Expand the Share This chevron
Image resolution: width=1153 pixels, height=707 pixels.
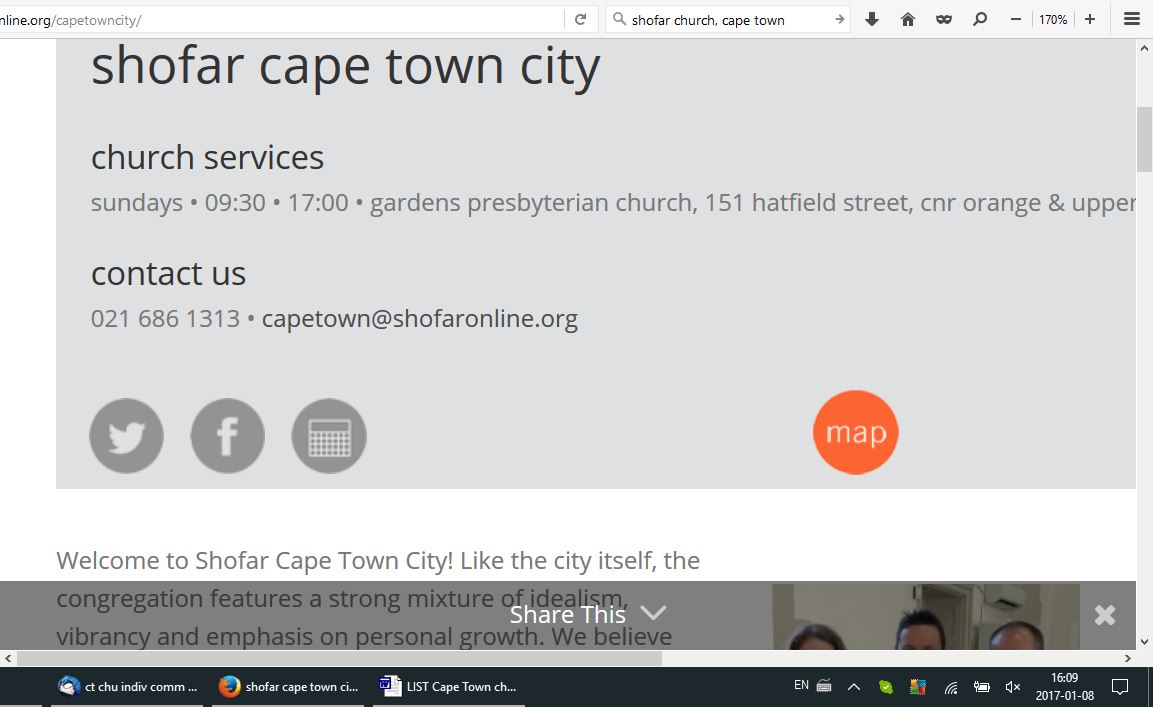(x=653, y=612)
